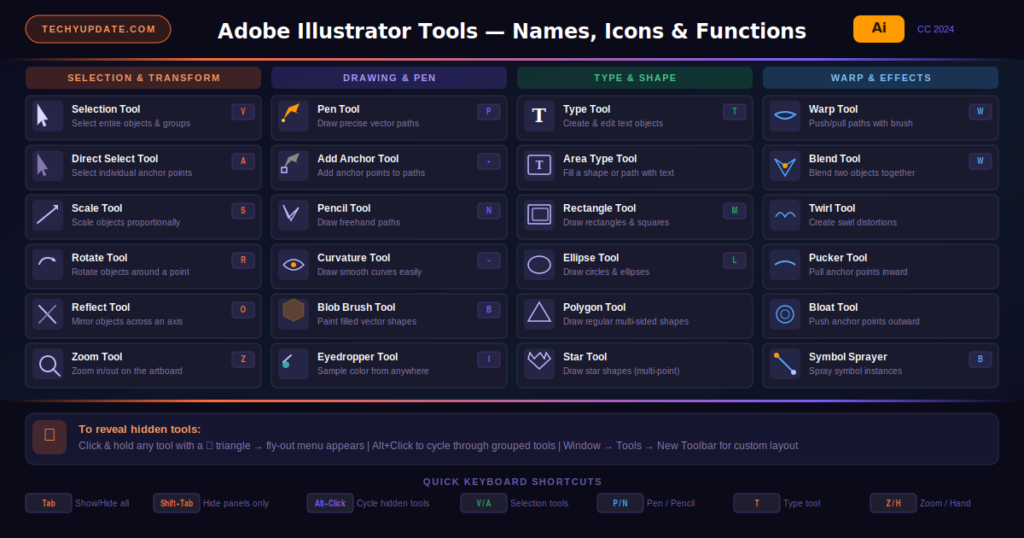Click the page title about Adobe Illustrator Tools
This screenshot has height=538, width=1024.
512,31
